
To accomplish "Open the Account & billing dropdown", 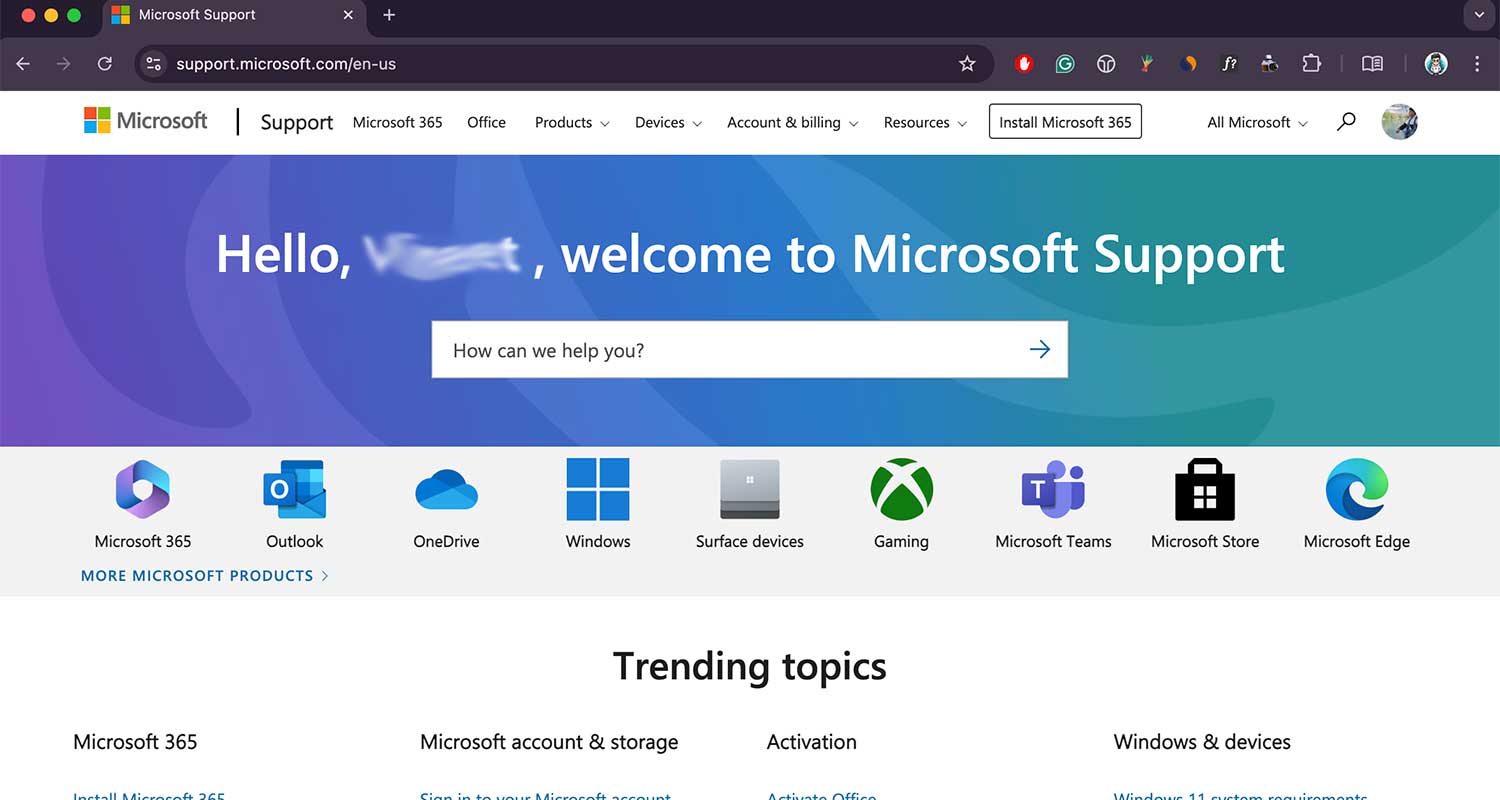I will (x=791, y=122).
